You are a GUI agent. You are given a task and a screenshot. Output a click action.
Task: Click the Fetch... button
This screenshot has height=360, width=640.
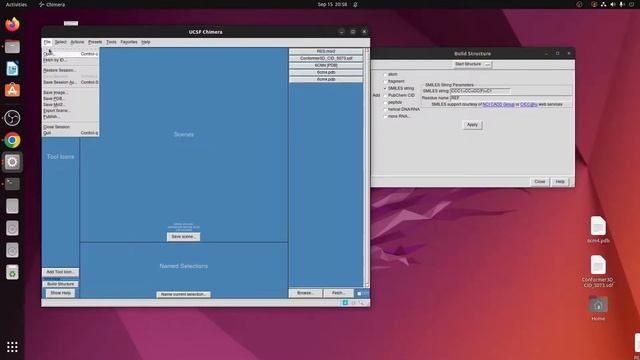[x=338, y=293]
